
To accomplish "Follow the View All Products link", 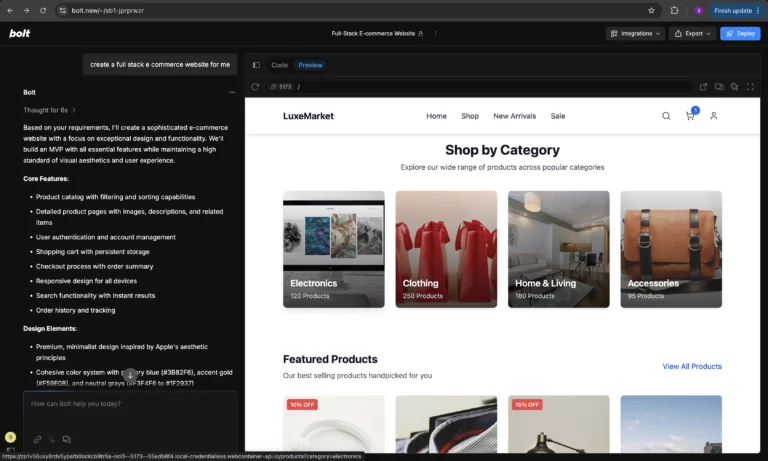I will 692,367.
